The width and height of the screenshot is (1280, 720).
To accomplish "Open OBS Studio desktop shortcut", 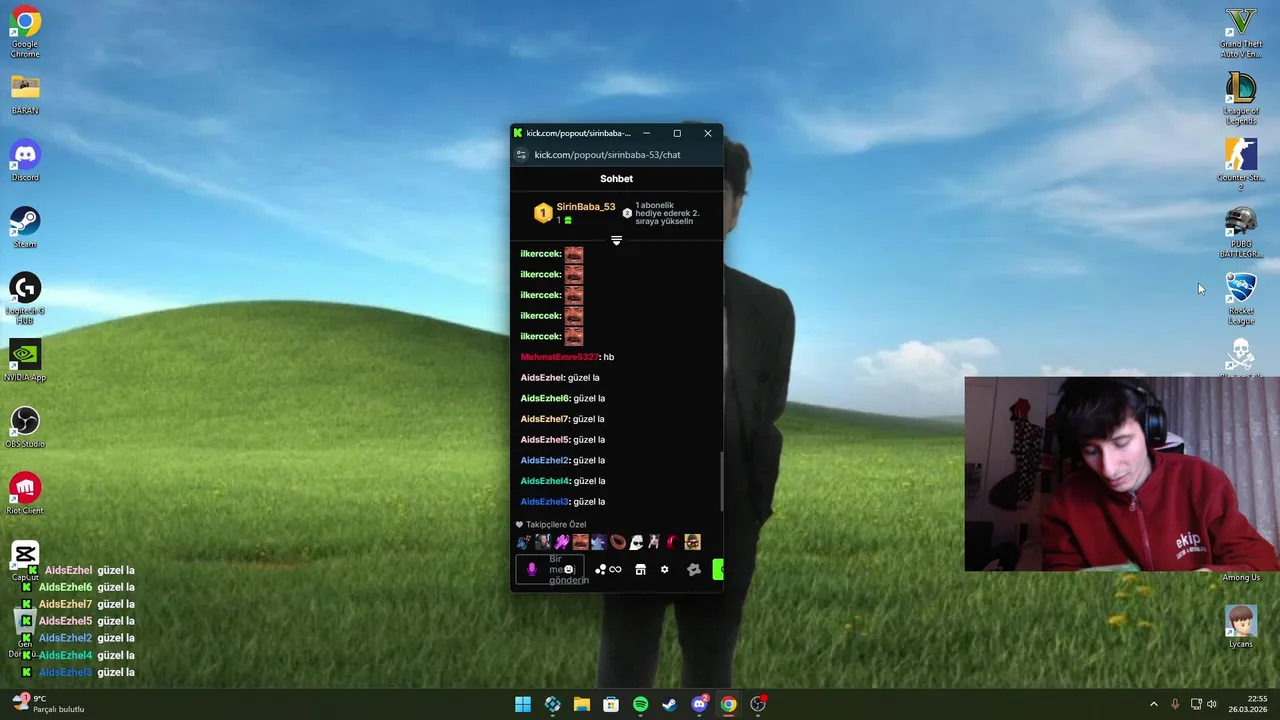I will [25, 428].
